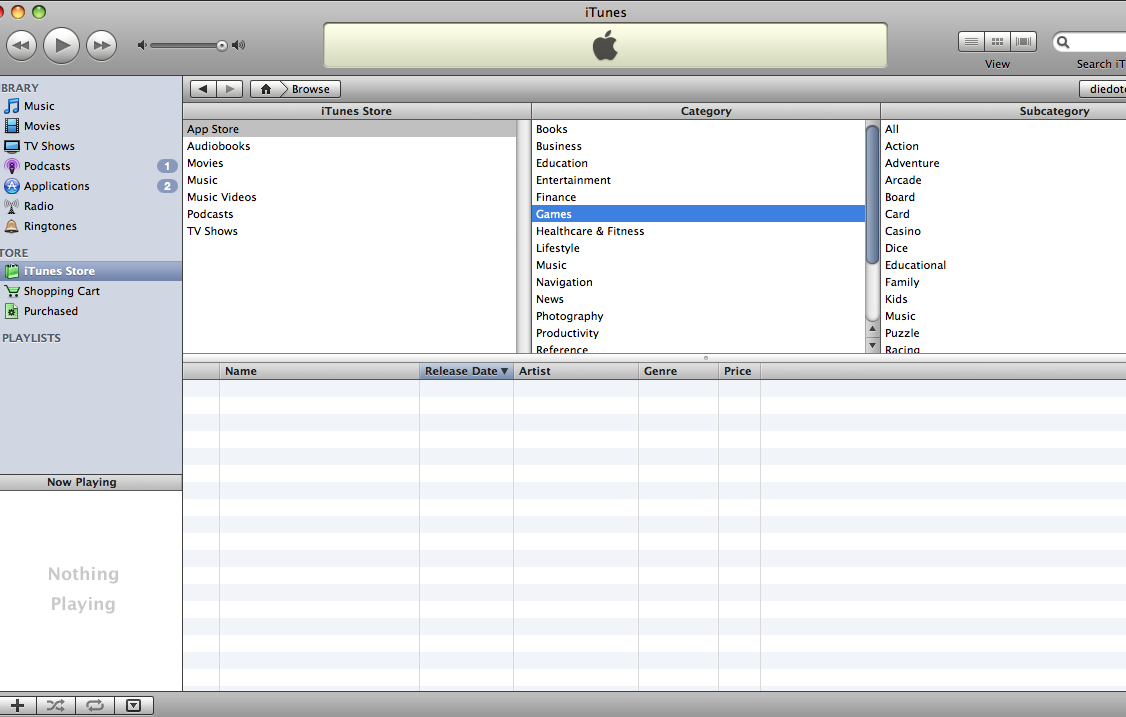Select the Games category

(x=699, y=214)
